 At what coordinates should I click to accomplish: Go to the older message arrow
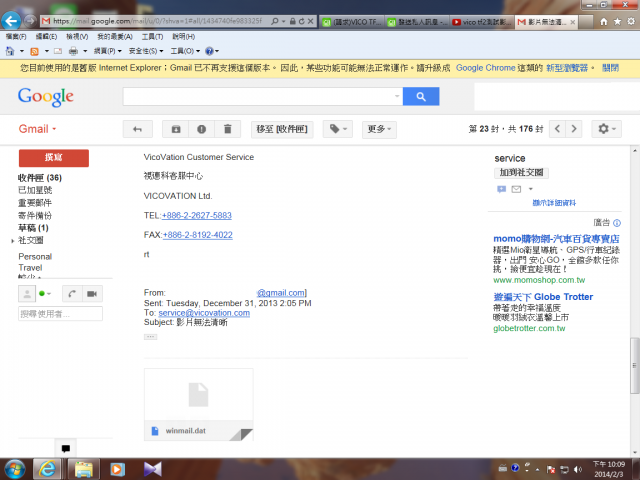tap(574, 129)
